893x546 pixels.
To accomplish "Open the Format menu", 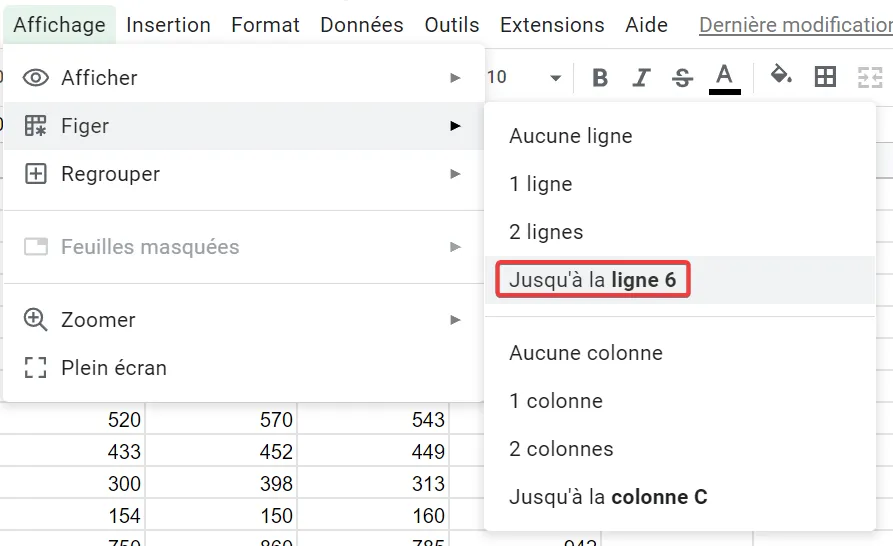I will [x=265, y=25].
